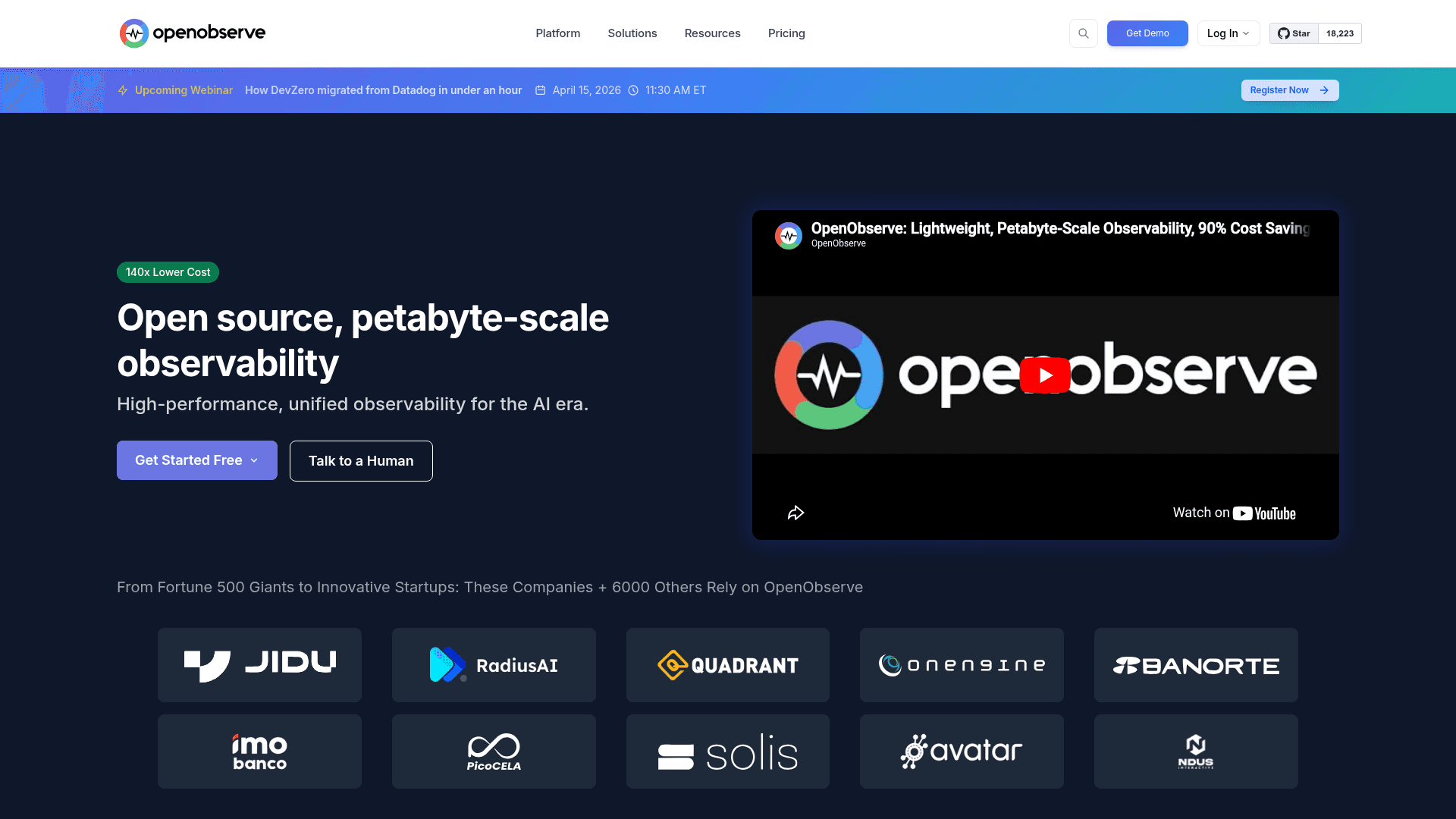Screen dimensions: 1456x819
Task: Click the QUADRANT company logo tile
Action: (x=727, y=665)
